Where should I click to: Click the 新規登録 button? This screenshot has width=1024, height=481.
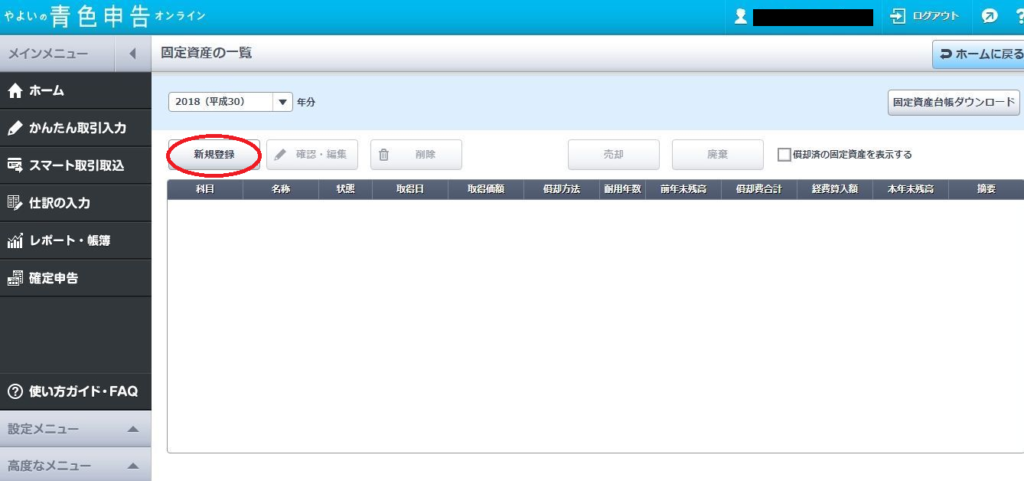point(214,155)
